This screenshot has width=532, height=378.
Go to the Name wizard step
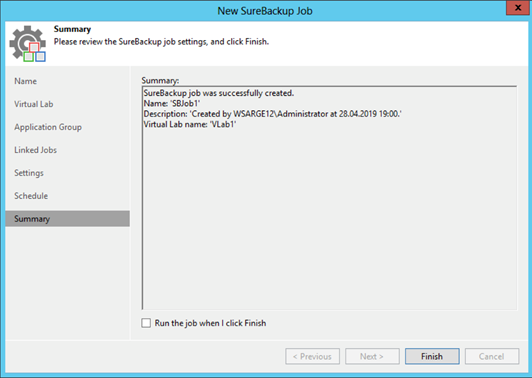(25, 81)
